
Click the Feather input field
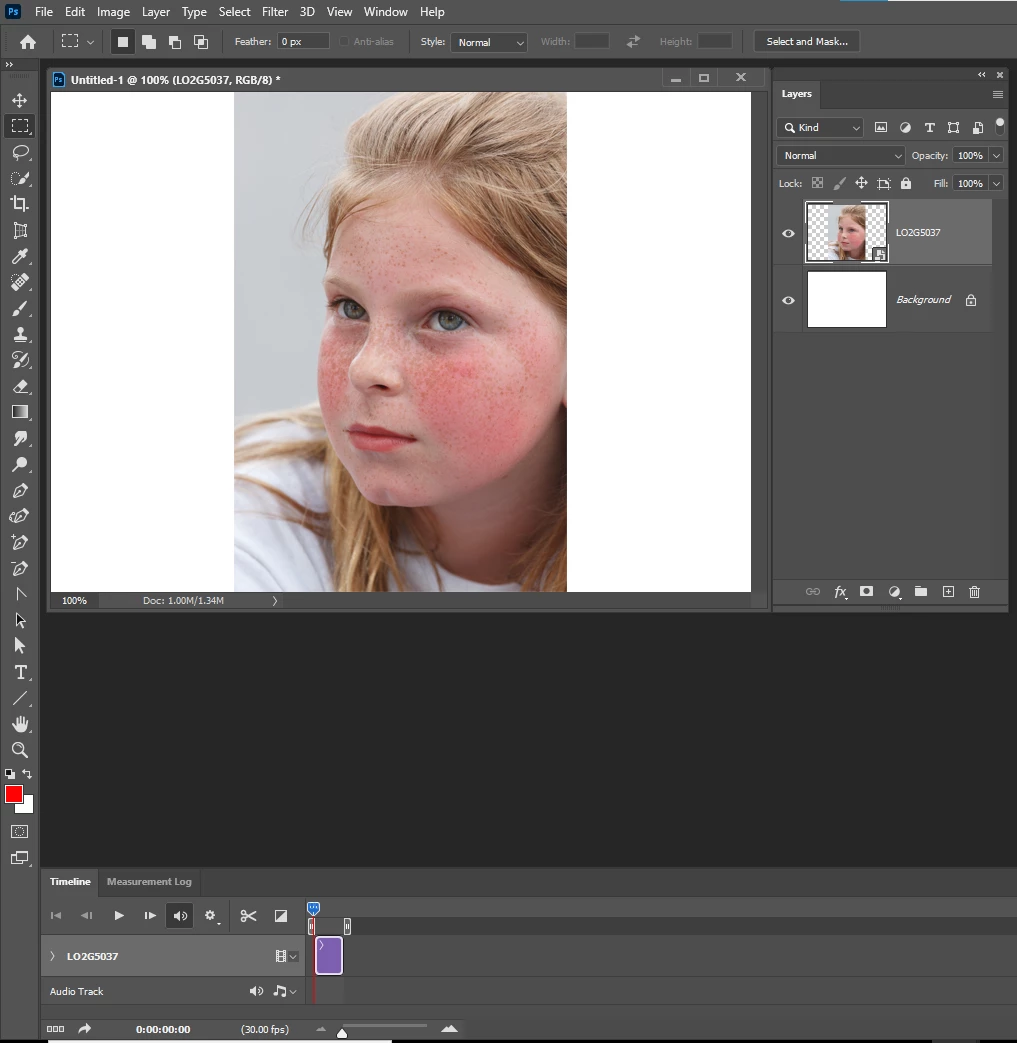point(303,41)
